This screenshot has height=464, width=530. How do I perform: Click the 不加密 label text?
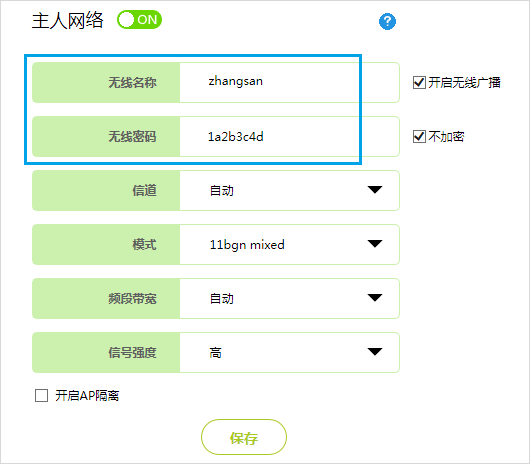point(446,137)
